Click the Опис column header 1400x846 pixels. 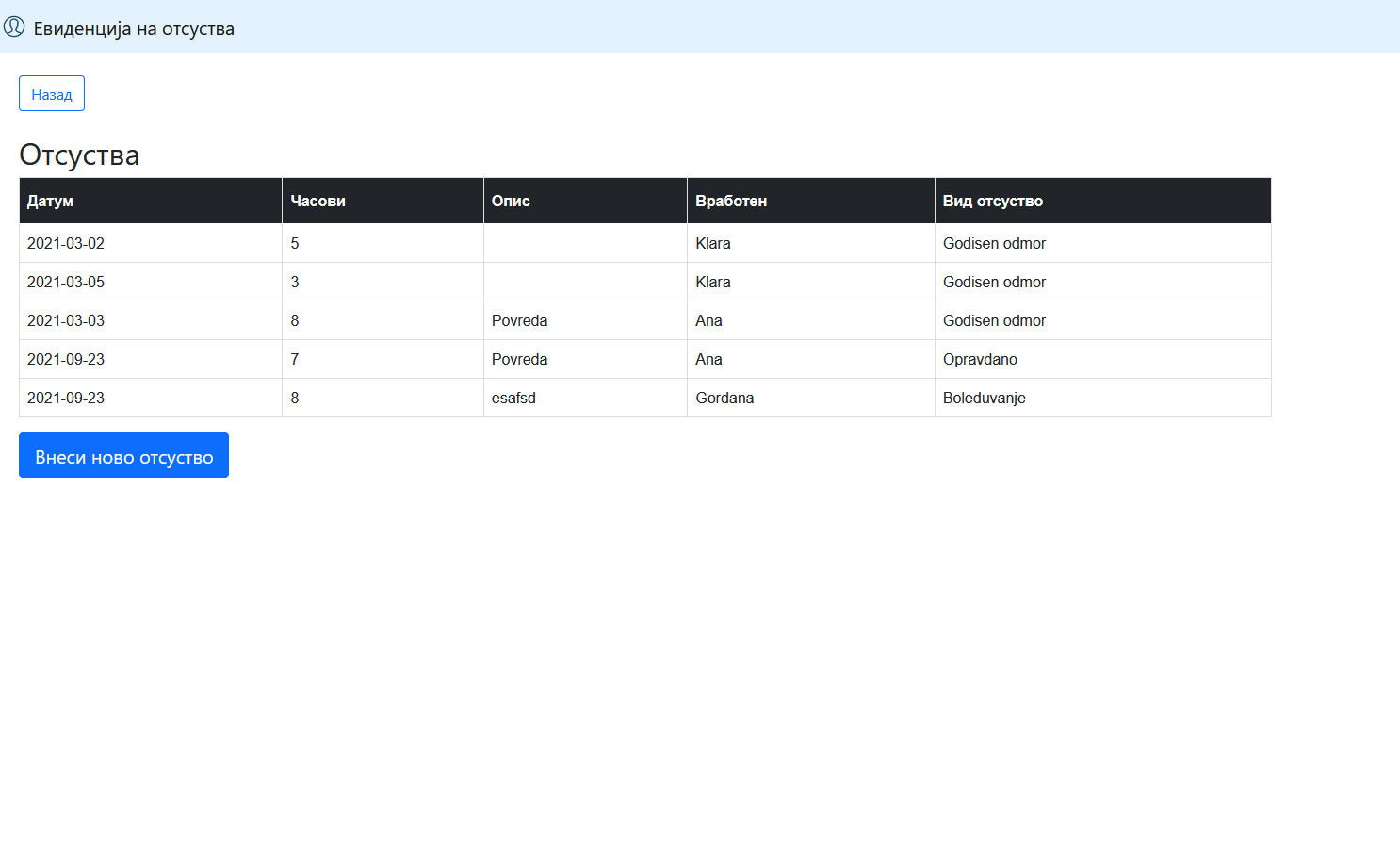[511, 201]
